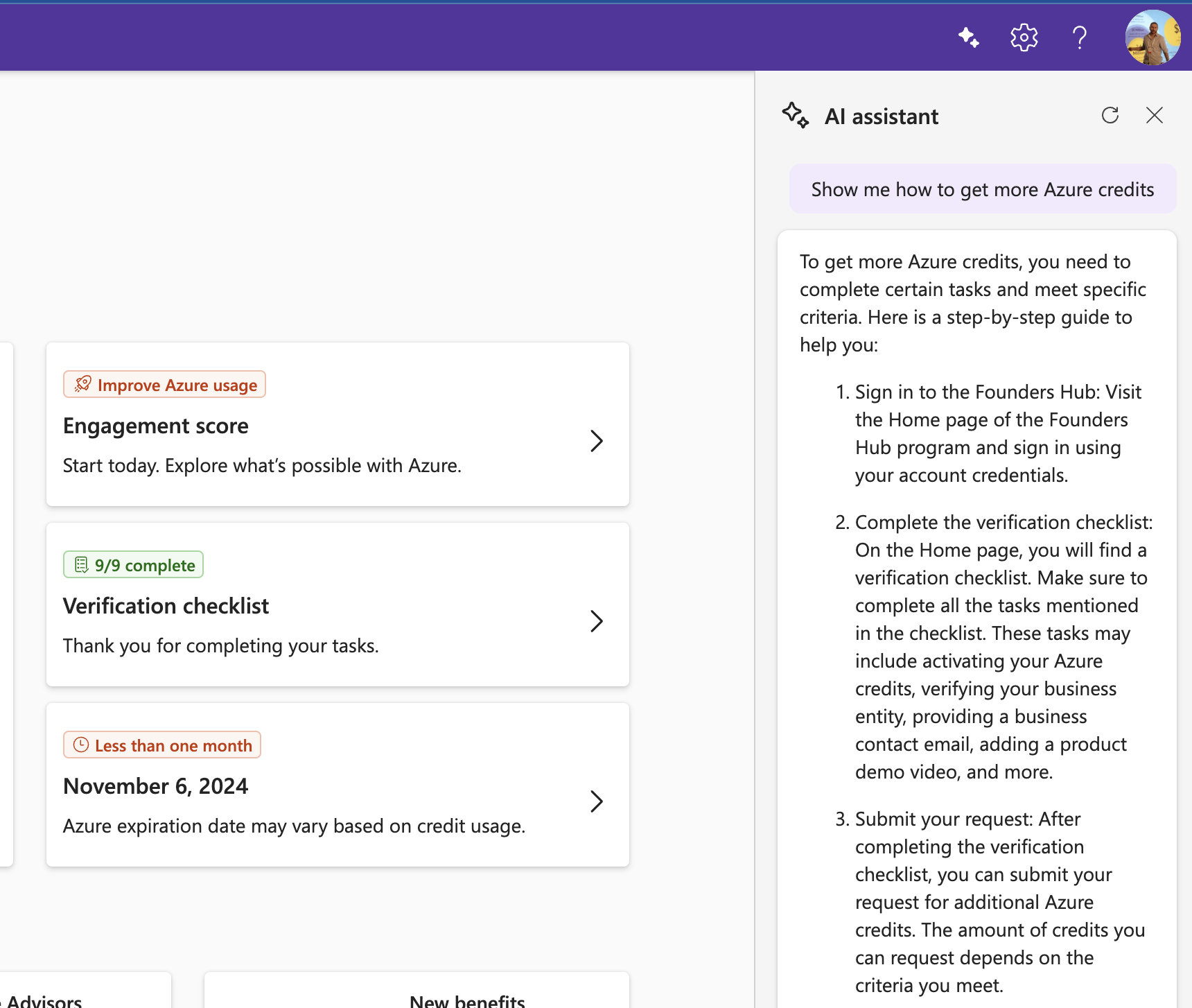Screen dimensions: 1192x1008
Task: Click 'Thank you for completing your tasks.' text
Action: (x=221, y=646)
